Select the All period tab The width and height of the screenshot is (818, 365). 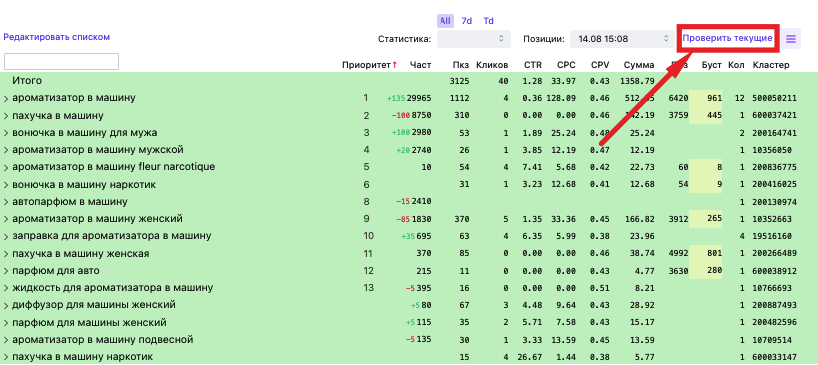coord(445,21)
